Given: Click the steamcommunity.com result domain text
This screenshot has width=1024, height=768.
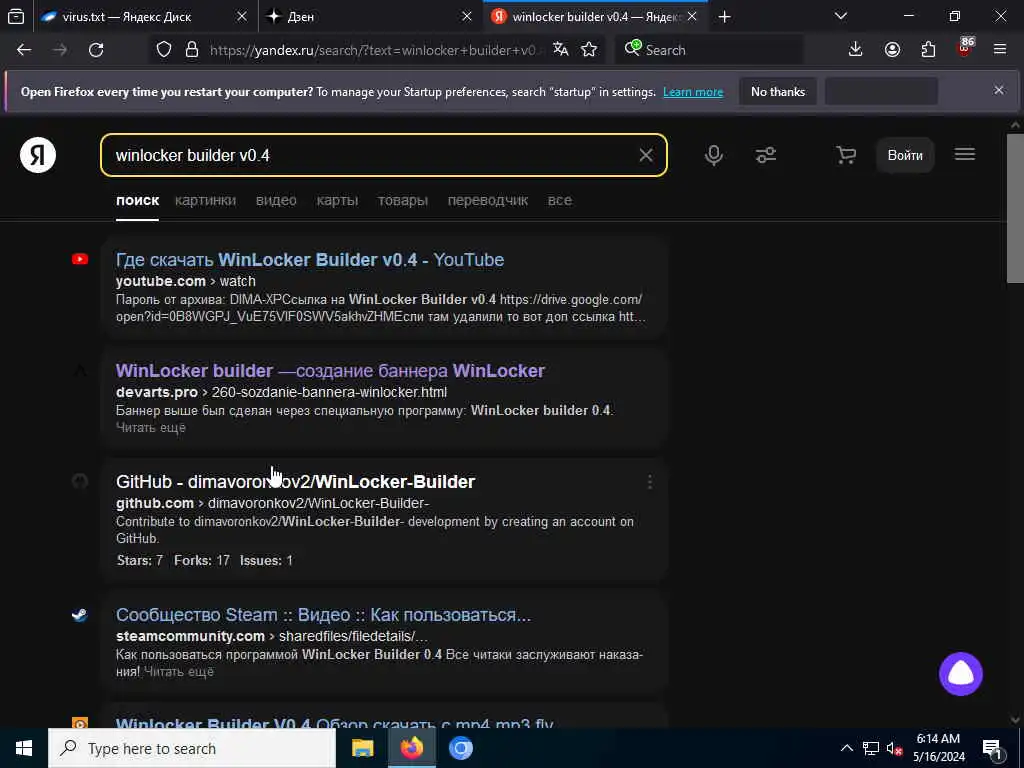Looking at the screenshot, I should click(190, 636).
